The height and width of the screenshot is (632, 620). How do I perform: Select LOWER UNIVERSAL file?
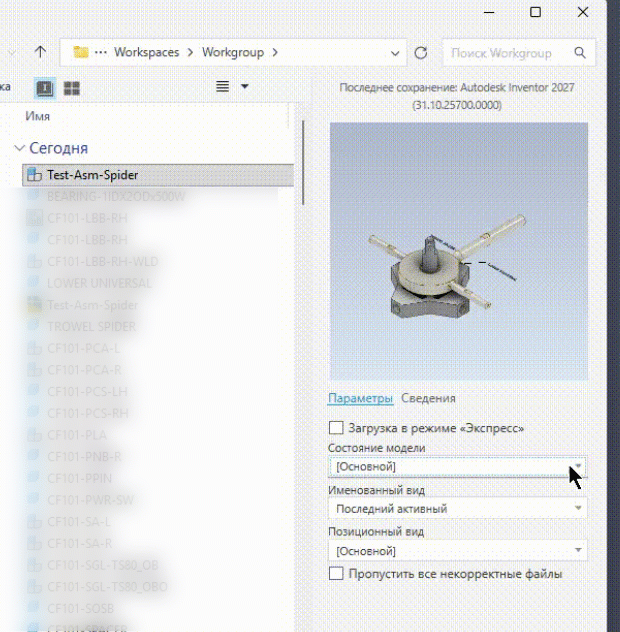[x=99, y=283]
